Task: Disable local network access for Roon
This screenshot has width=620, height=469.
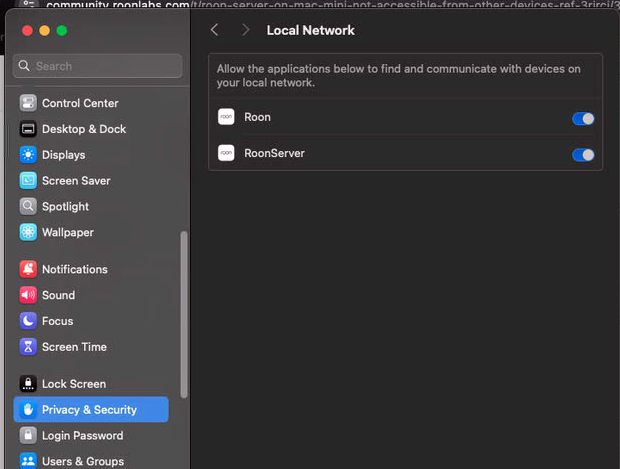Action: click(x=582, y=119)
